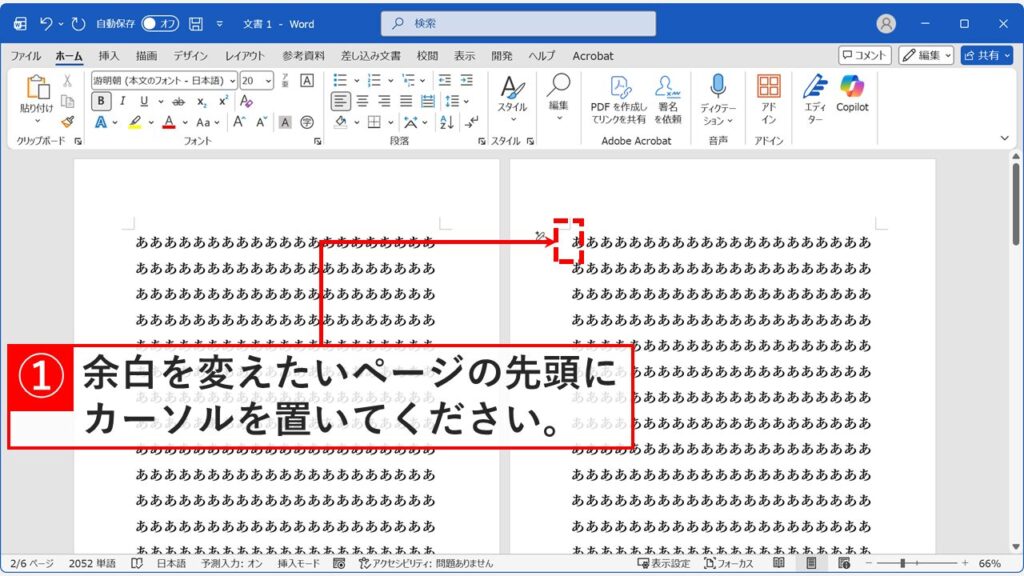Open the font color swatch menu
1024x576 pixels.
pyautogui.click(x=185, y=122)
